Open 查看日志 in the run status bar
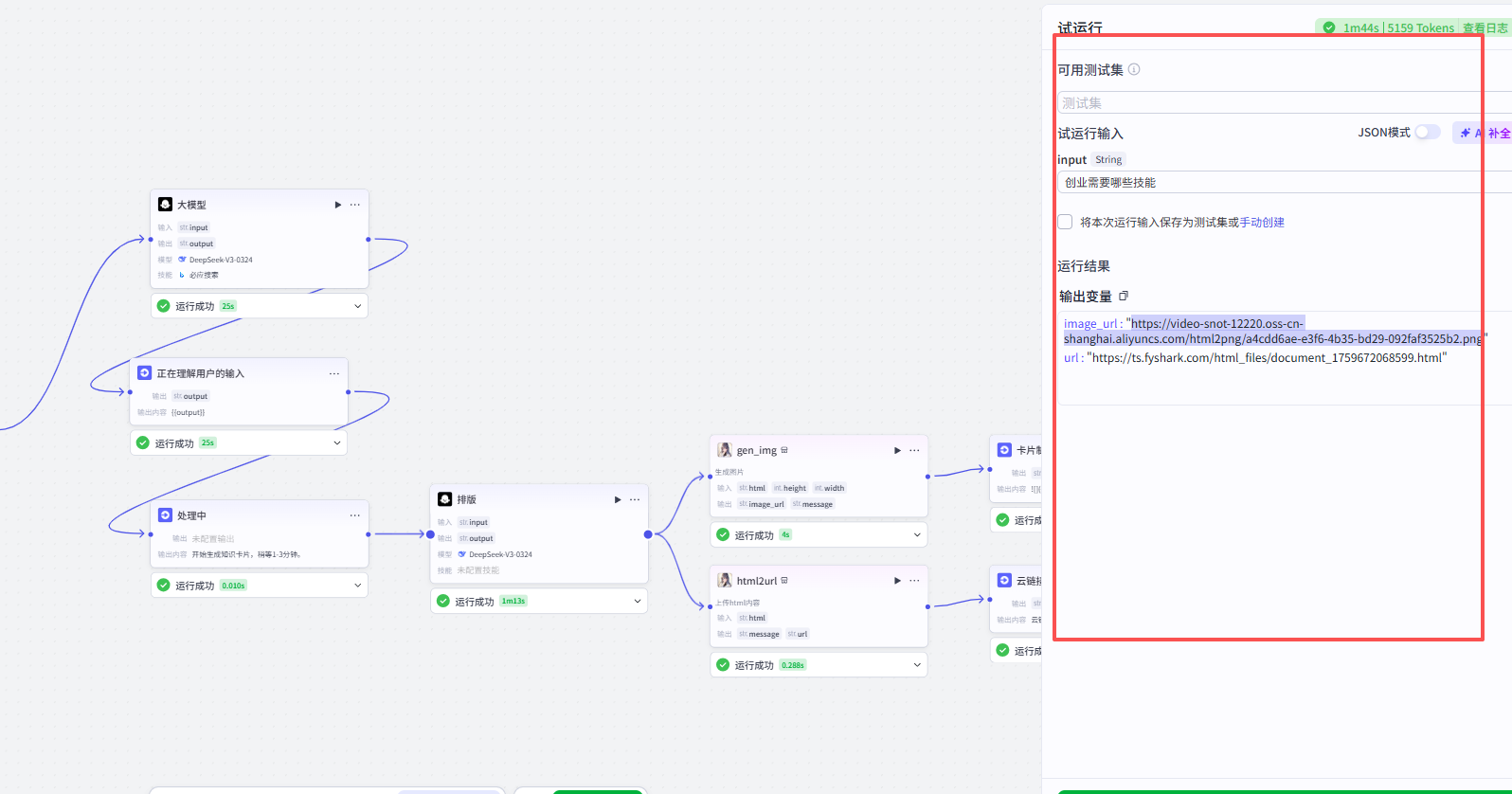Image resolution: width=1512 pixels, height=794 pixels. pyautogui.click(x=1485, y=28)
